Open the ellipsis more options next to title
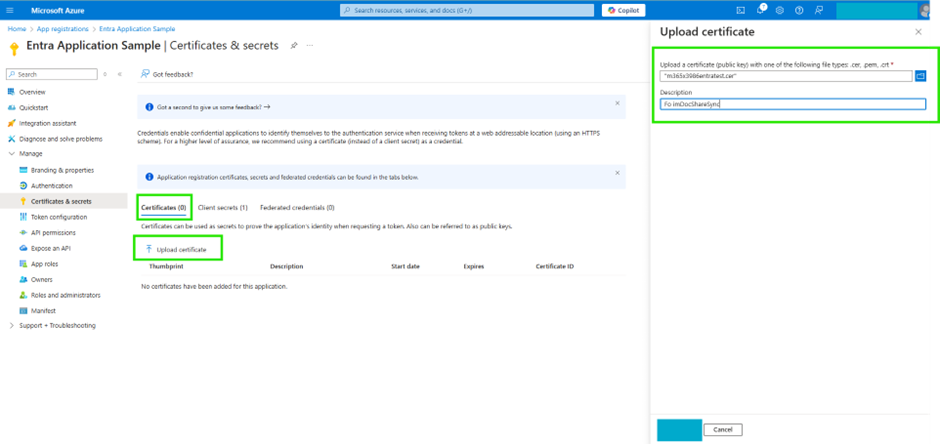Image resolution: width=940 pixels, height=444 pixels. pos(310,46)
